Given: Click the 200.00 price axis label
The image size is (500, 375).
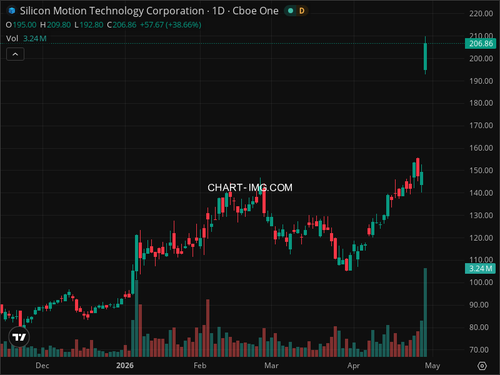Looking at the screenshot, I should pos(481,59).
